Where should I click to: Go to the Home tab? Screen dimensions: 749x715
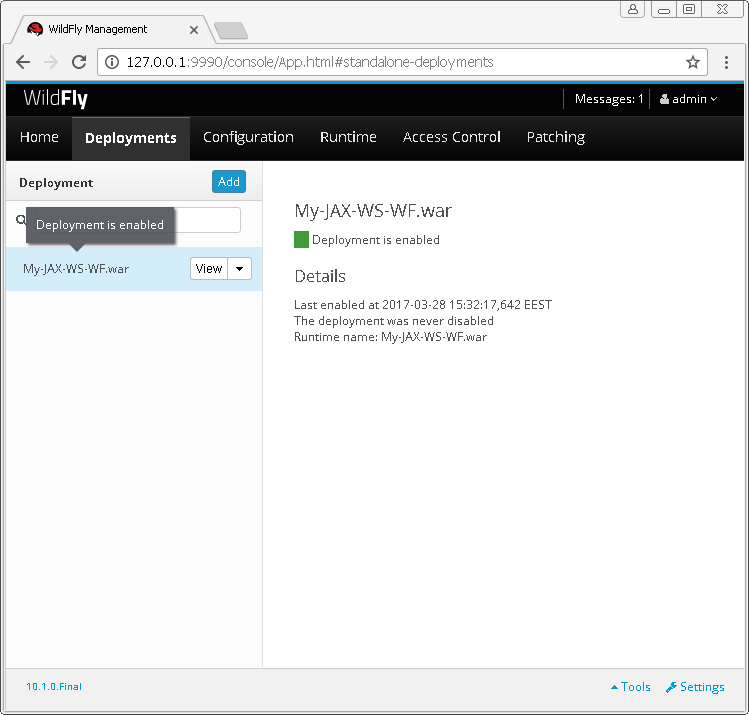click(39, 138)
